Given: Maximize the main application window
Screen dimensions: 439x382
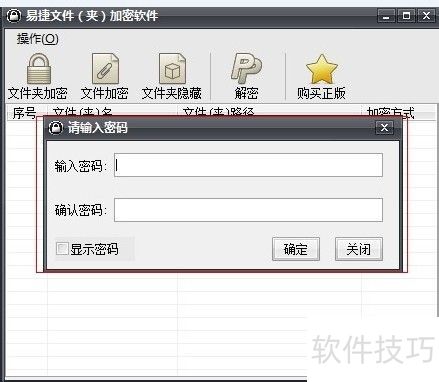Looking at the screenshot, I should click(x=406, y=16).
